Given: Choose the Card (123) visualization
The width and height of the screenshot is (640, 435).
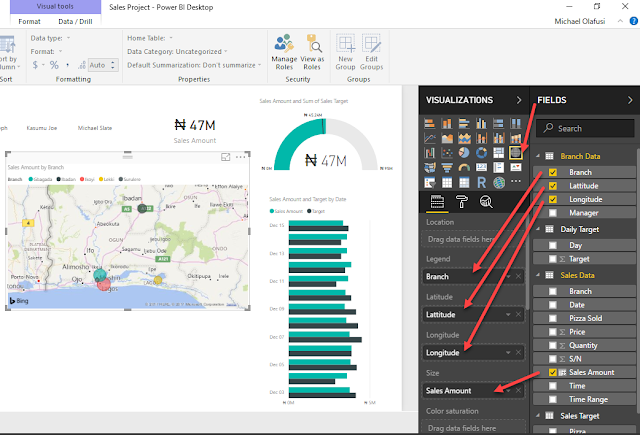Looking at the screenshot, I should coord(482,168).
